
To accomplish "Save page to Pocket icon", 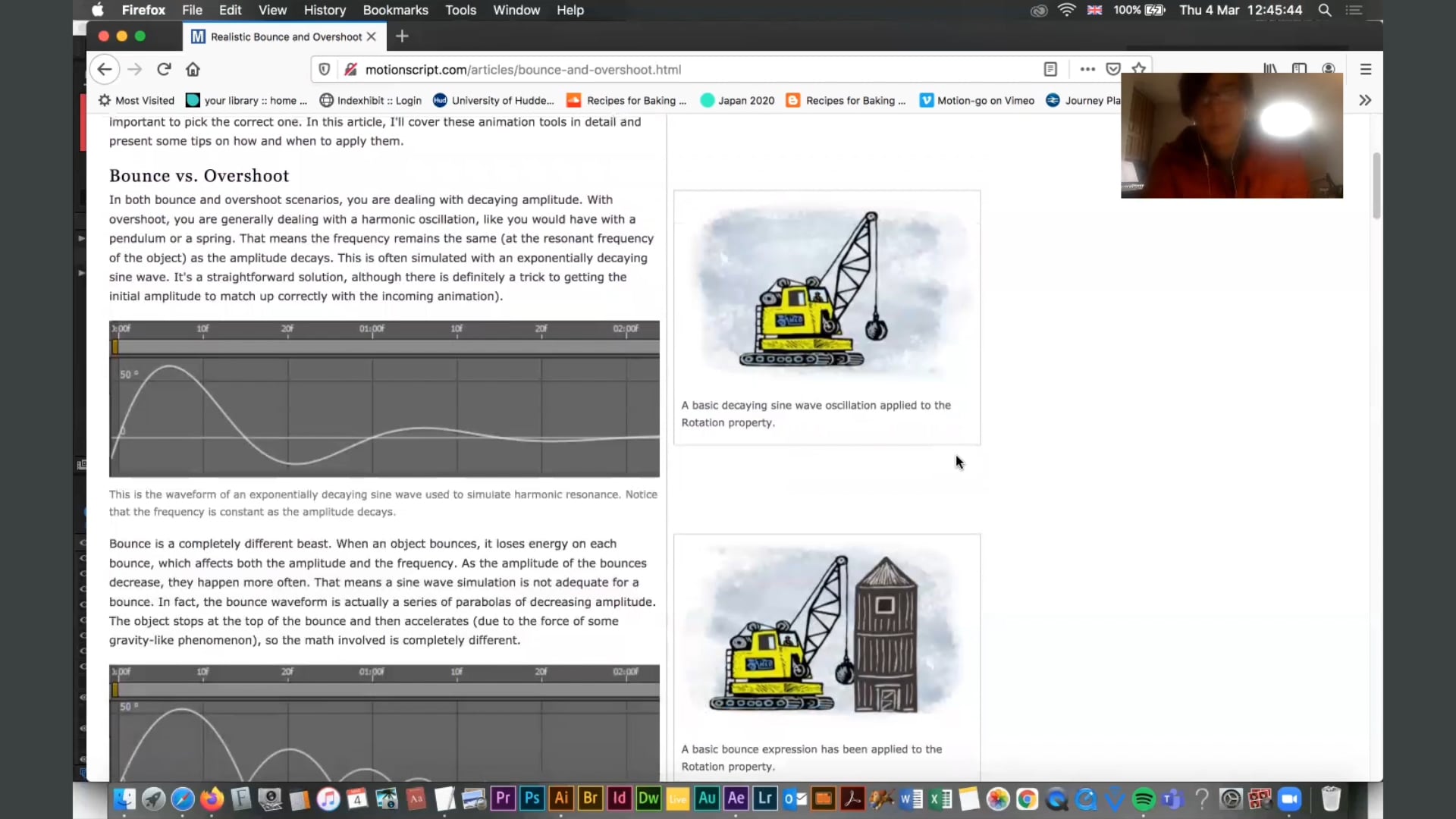I will point(1113,70).
